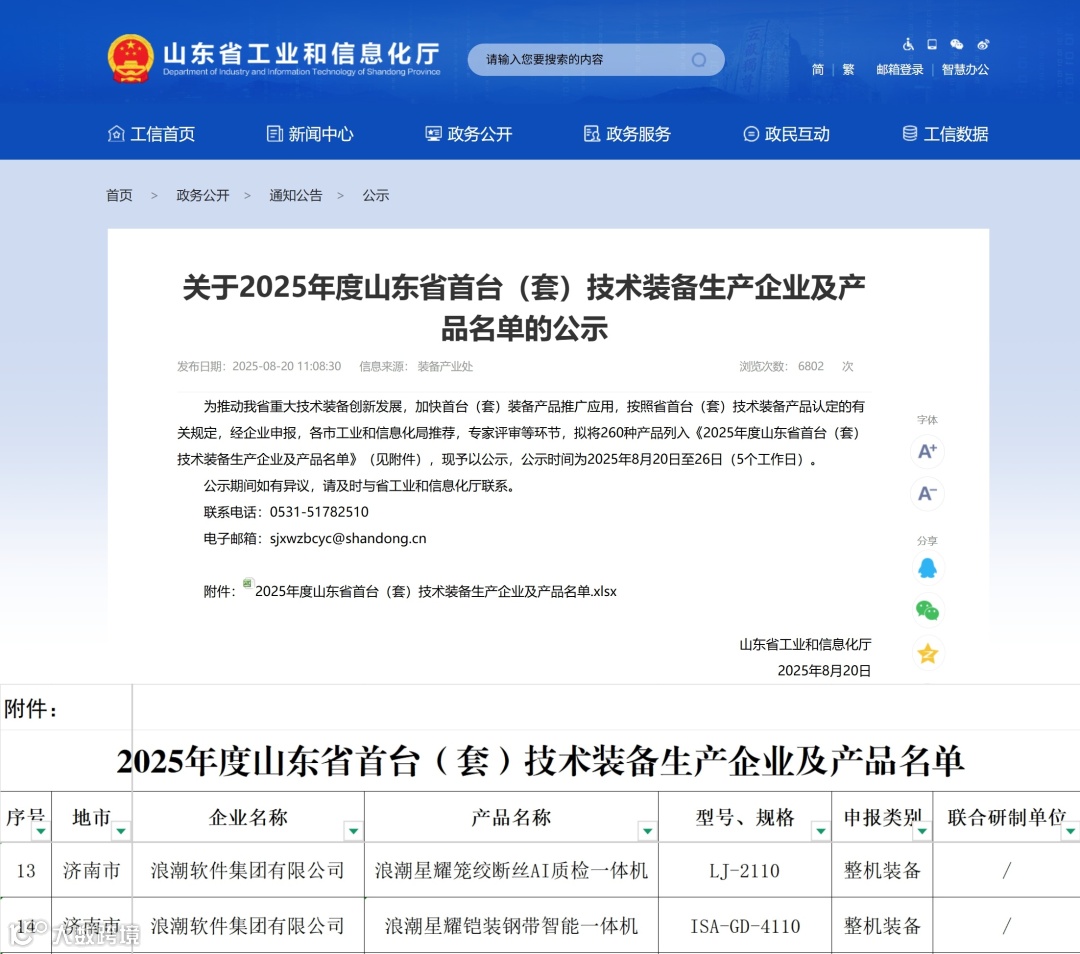Viewport: 1080px width, 954px height.
Task: Decrease font size with A- icon
Action: point(927,493)
